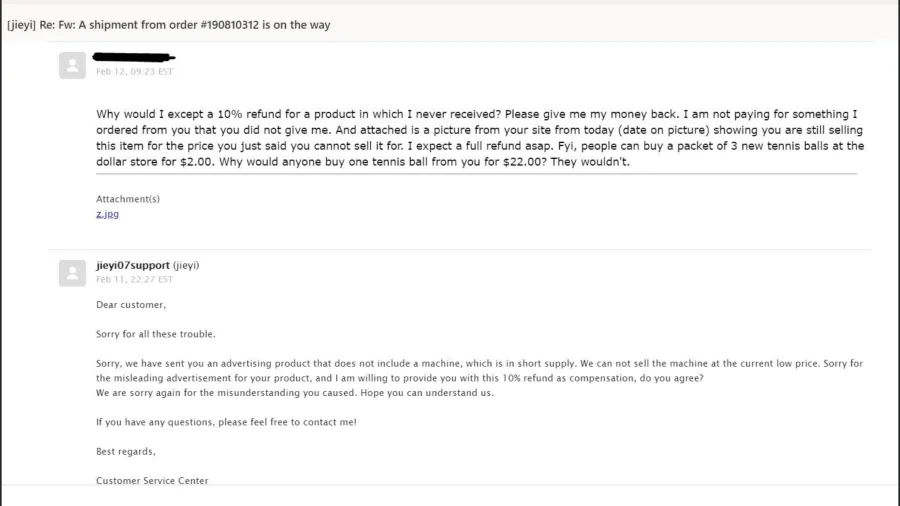Click 'is on the way' in the subject
The image size is (900, 506).
coord(296,25)
